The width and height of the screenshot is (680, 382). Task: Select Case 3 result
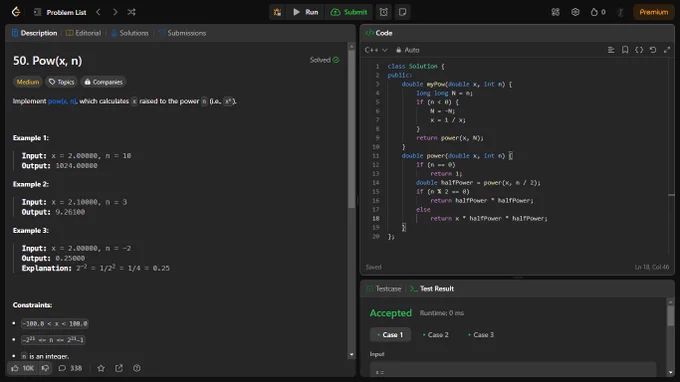481,334
